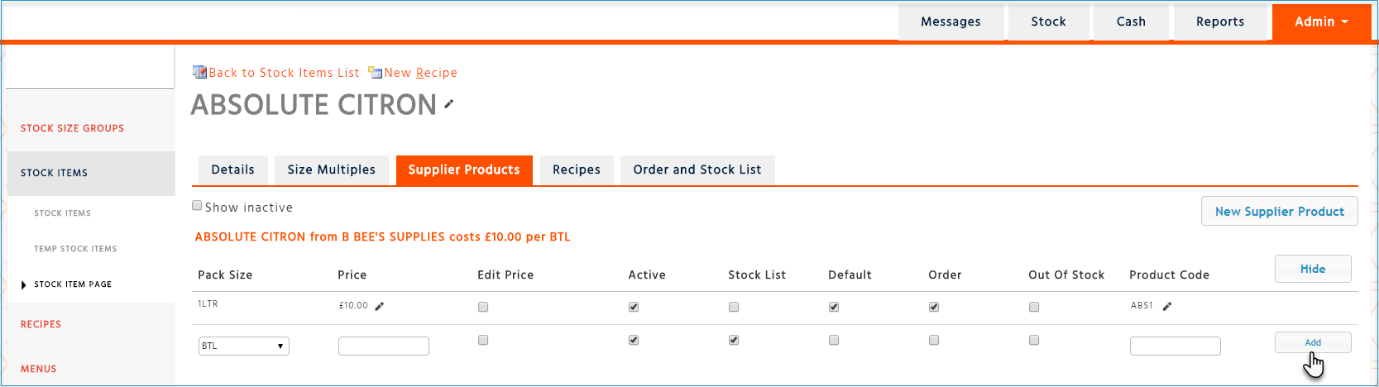Click the edit pencil next to £10.00 price
This screenshot has height=387, width=1379.
click(379, 307)
